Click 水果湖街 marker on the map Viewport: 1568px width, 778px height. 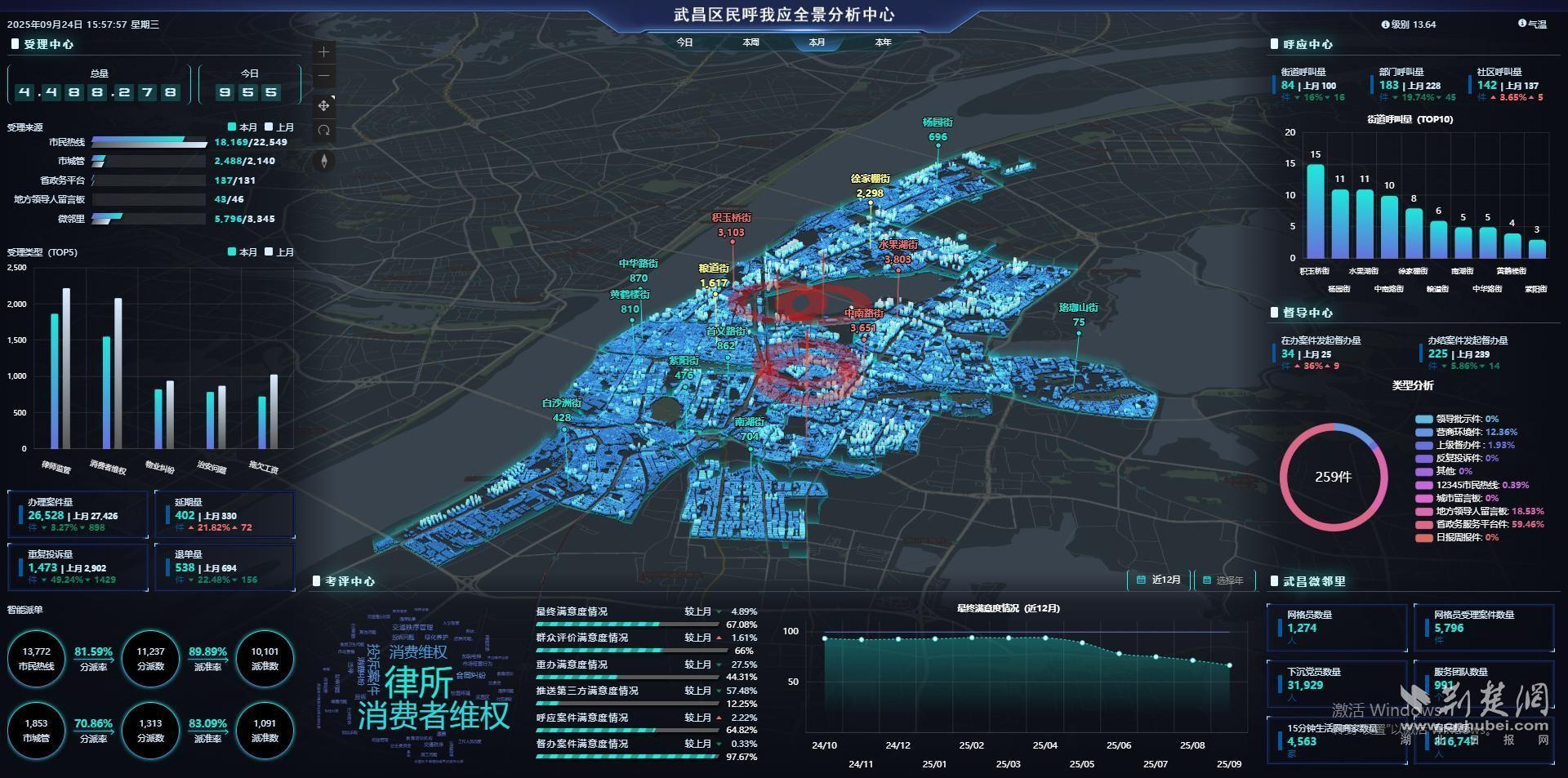point(898,252)
